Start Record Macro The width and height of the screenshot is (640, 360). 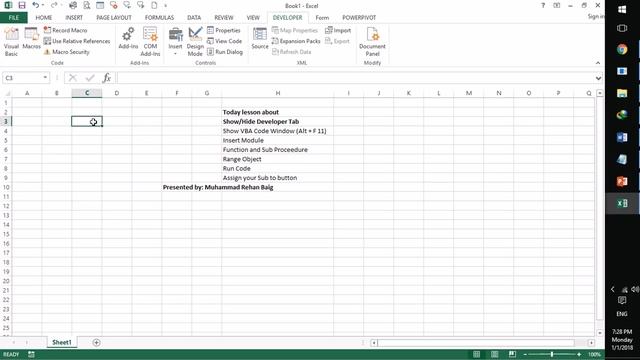coord(65,30)
